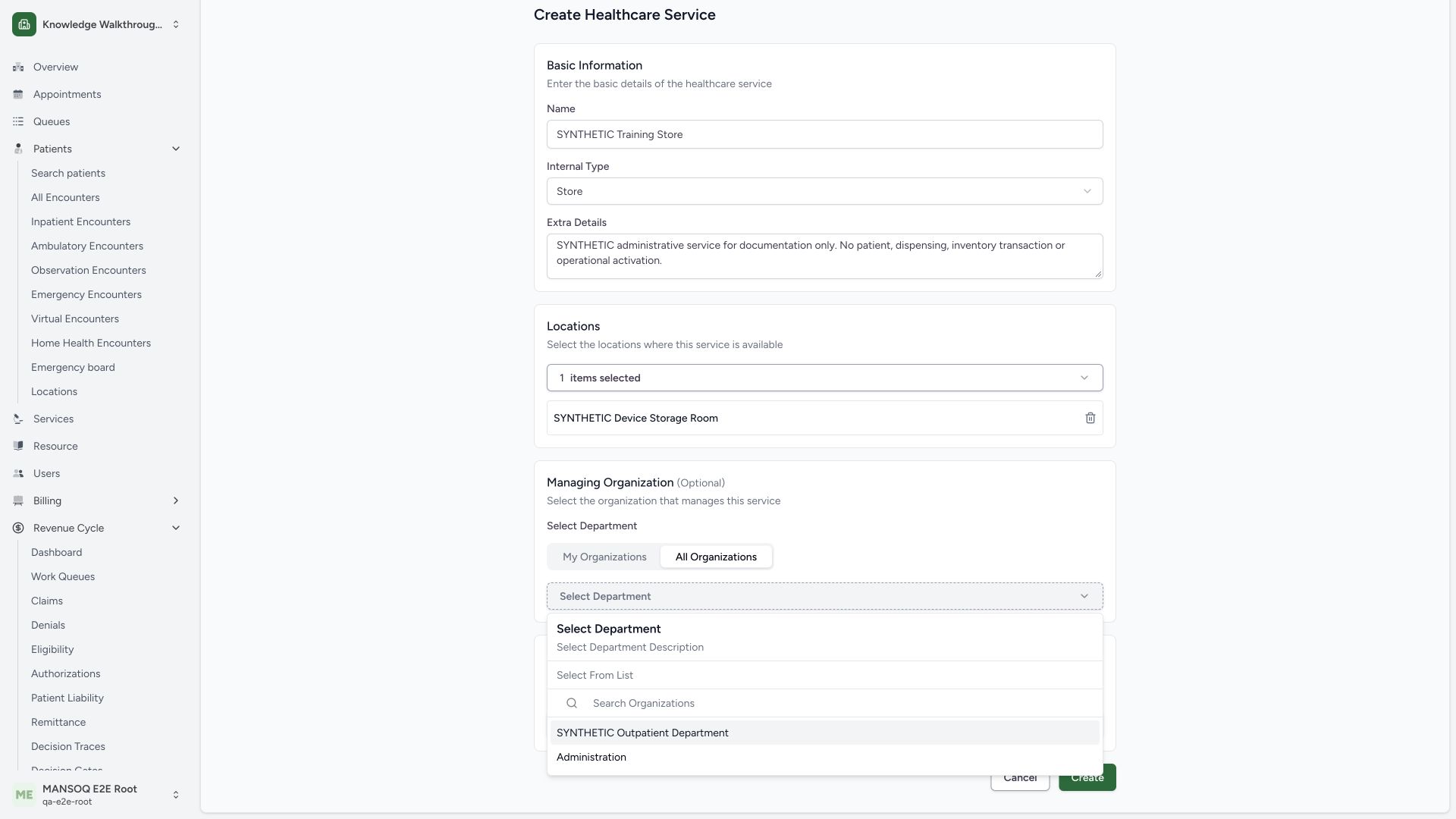Select the All Organizations tab
The height and width of the screenshot is (819, 1456).
[x=716, y=557]
